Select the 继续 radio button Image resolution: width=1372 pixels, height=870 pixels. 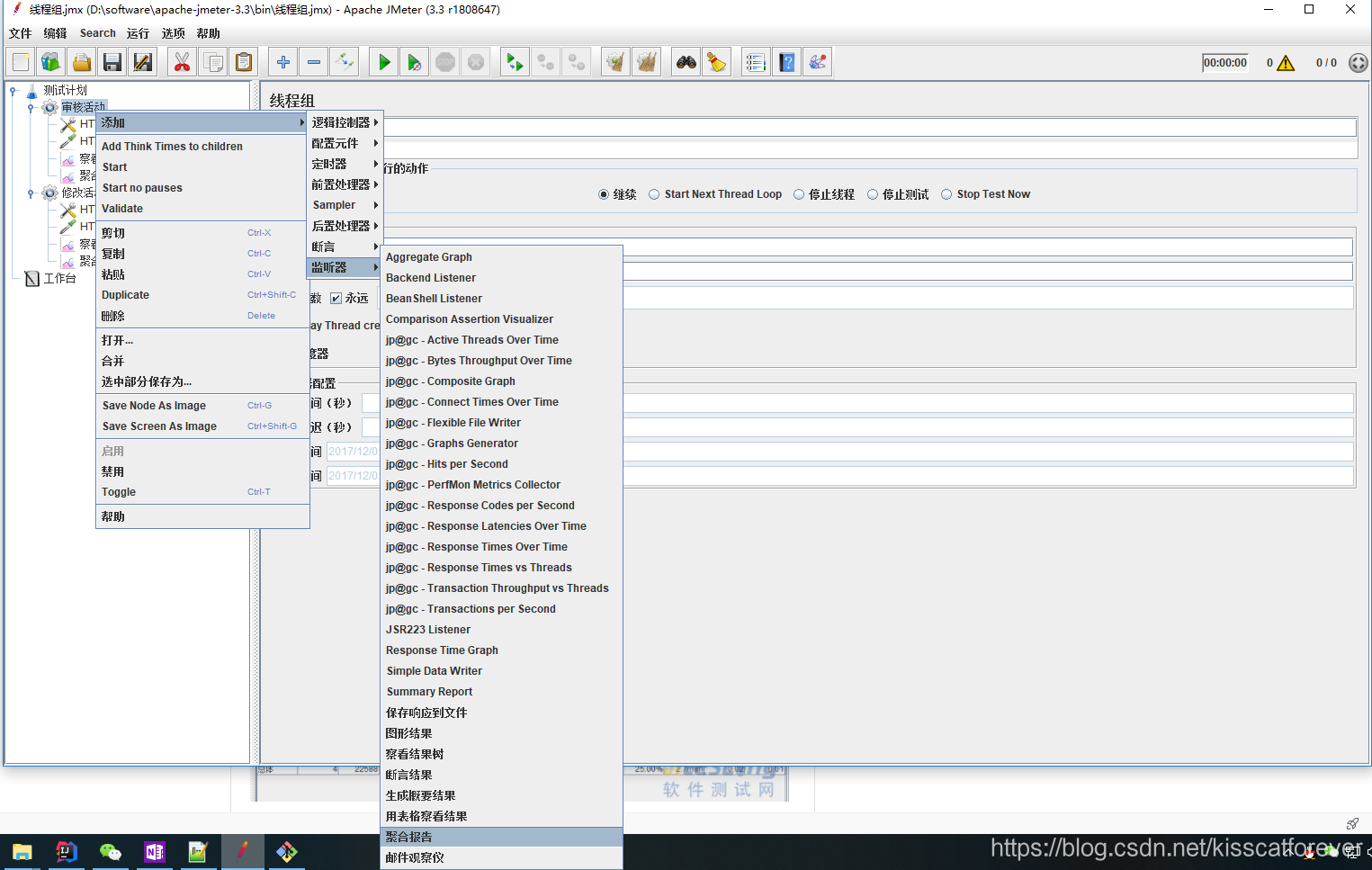pyautogui.click(x=604, y=194)
